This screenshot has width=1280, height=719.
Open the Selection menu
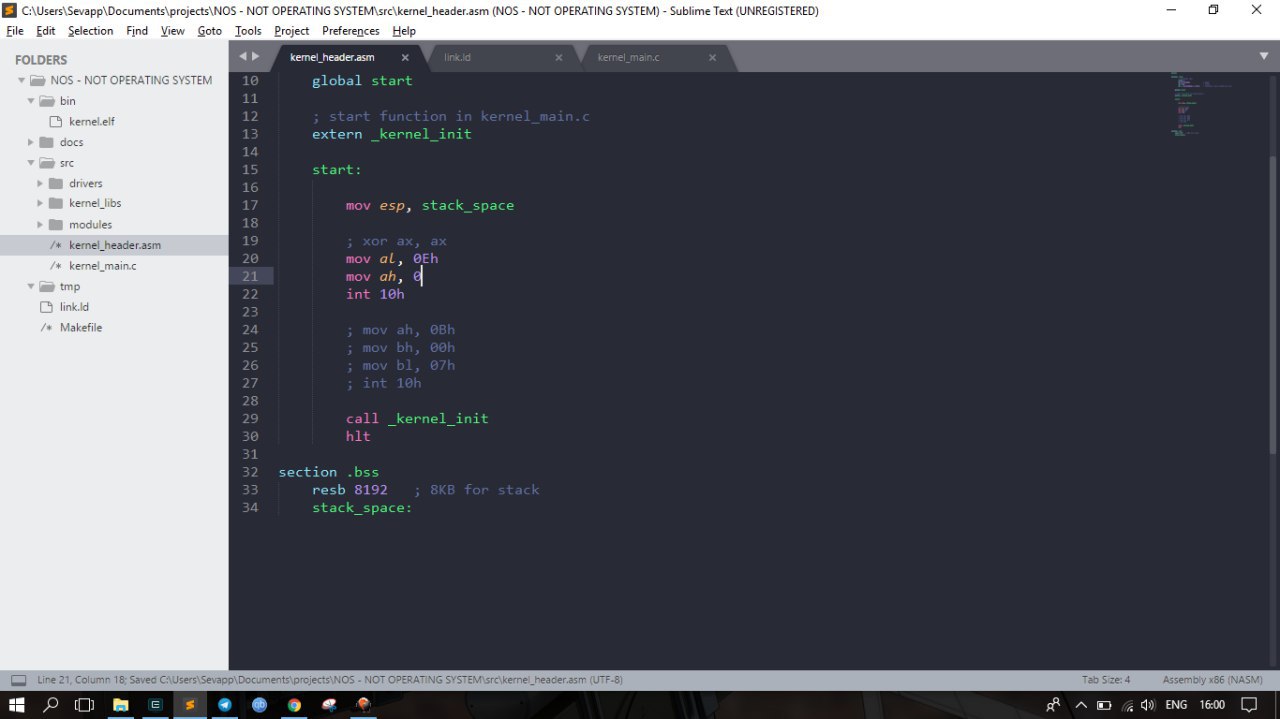91,31
